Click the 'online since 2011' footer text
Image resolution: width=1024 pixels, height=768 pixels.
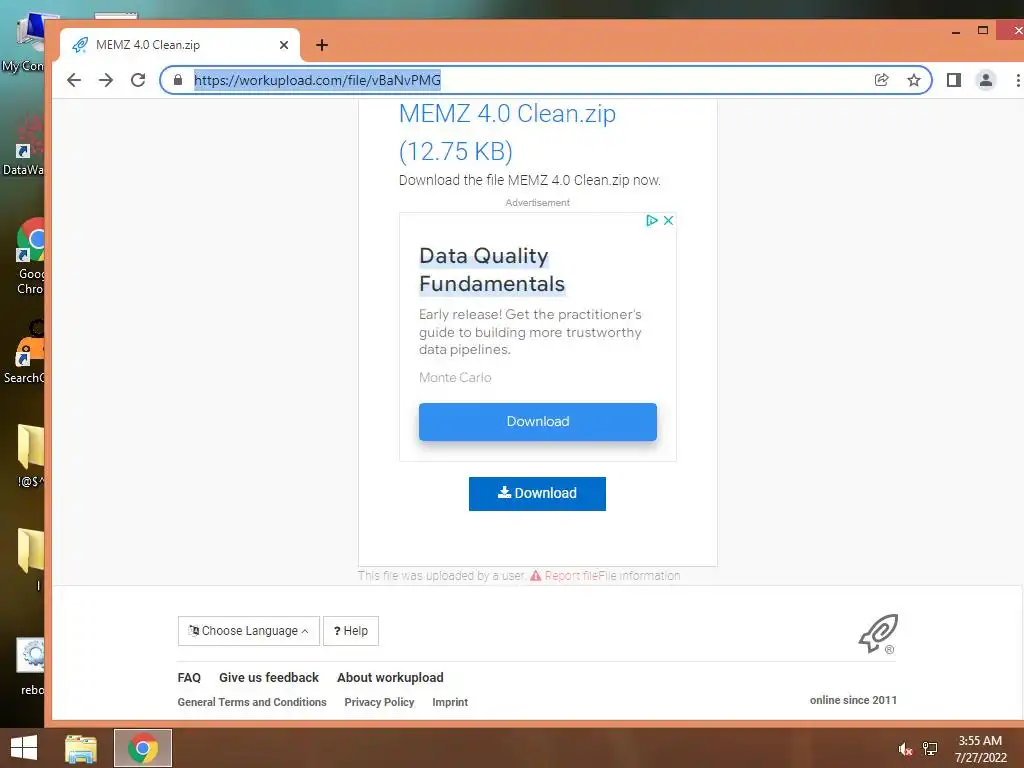[x=853, y=700]
